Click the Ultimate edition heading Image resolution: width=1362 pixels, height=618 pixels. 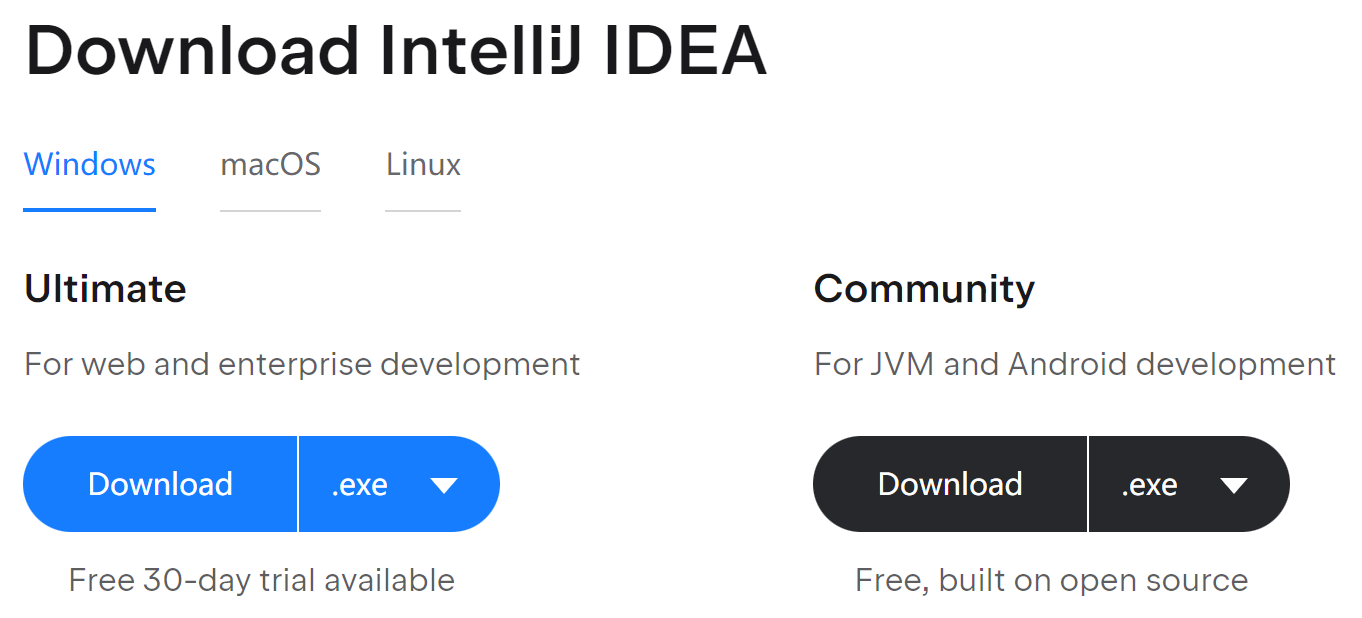pos(105,289)
